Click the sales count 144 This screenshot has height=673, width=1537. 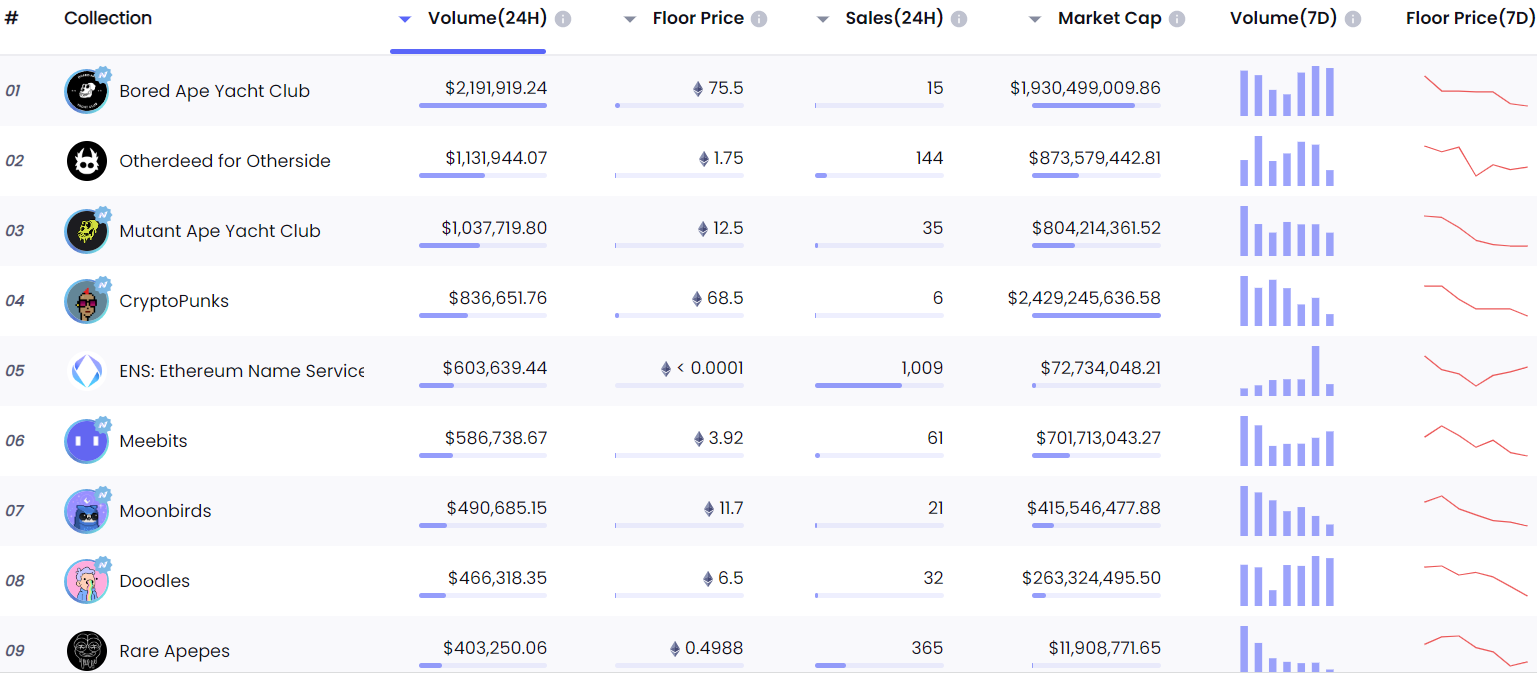(930, 158)
